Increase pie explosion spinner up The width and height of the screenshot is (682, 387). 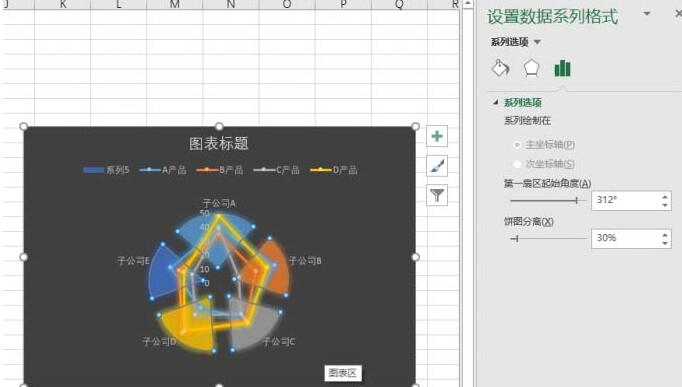pos(665,234)
